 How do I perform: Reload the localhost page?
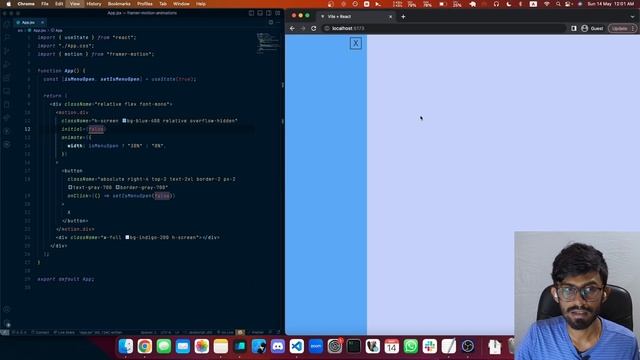coord(313,28)
